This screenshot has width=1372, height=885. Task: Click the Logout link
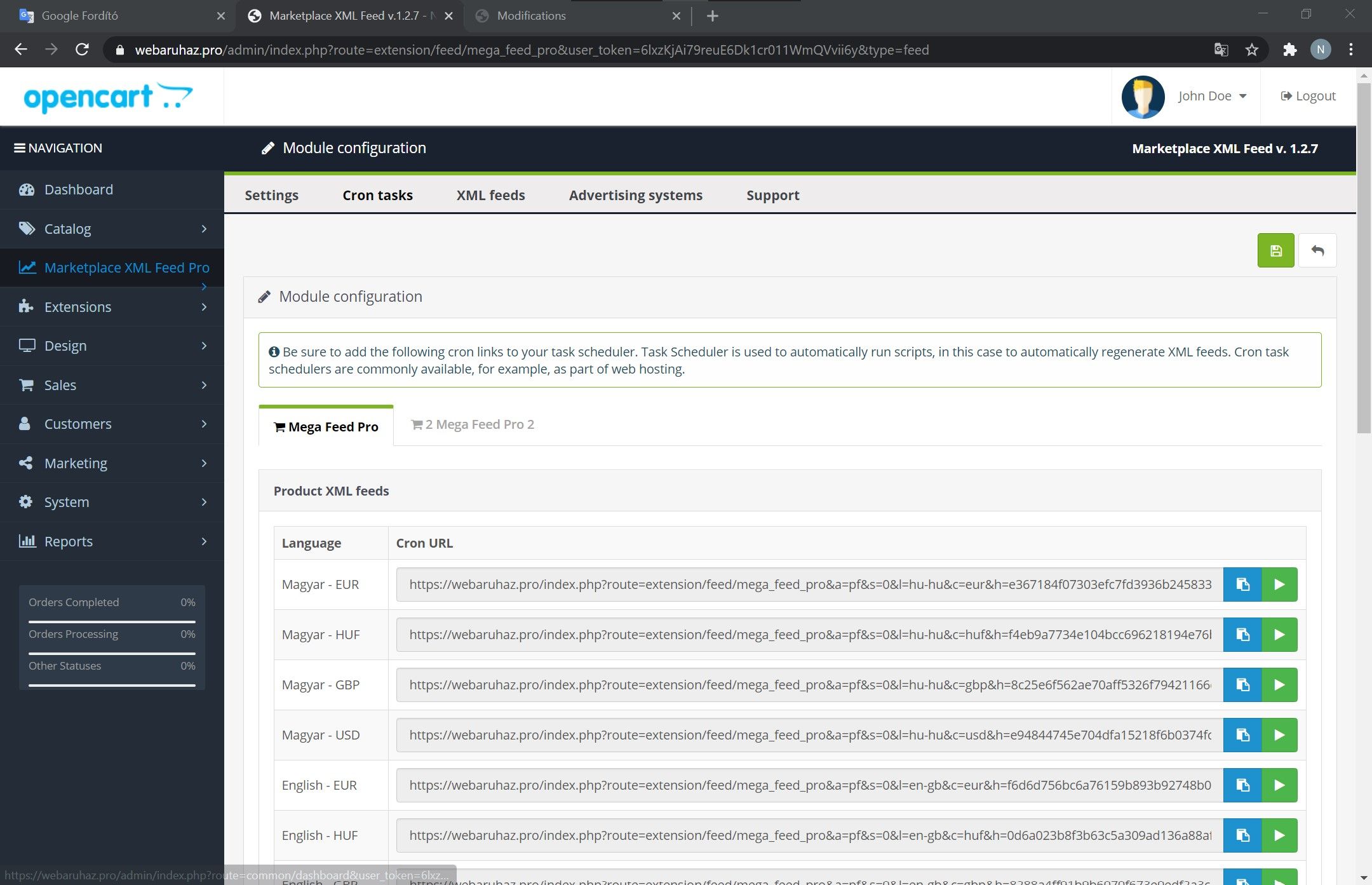(x=1308, y=96)
